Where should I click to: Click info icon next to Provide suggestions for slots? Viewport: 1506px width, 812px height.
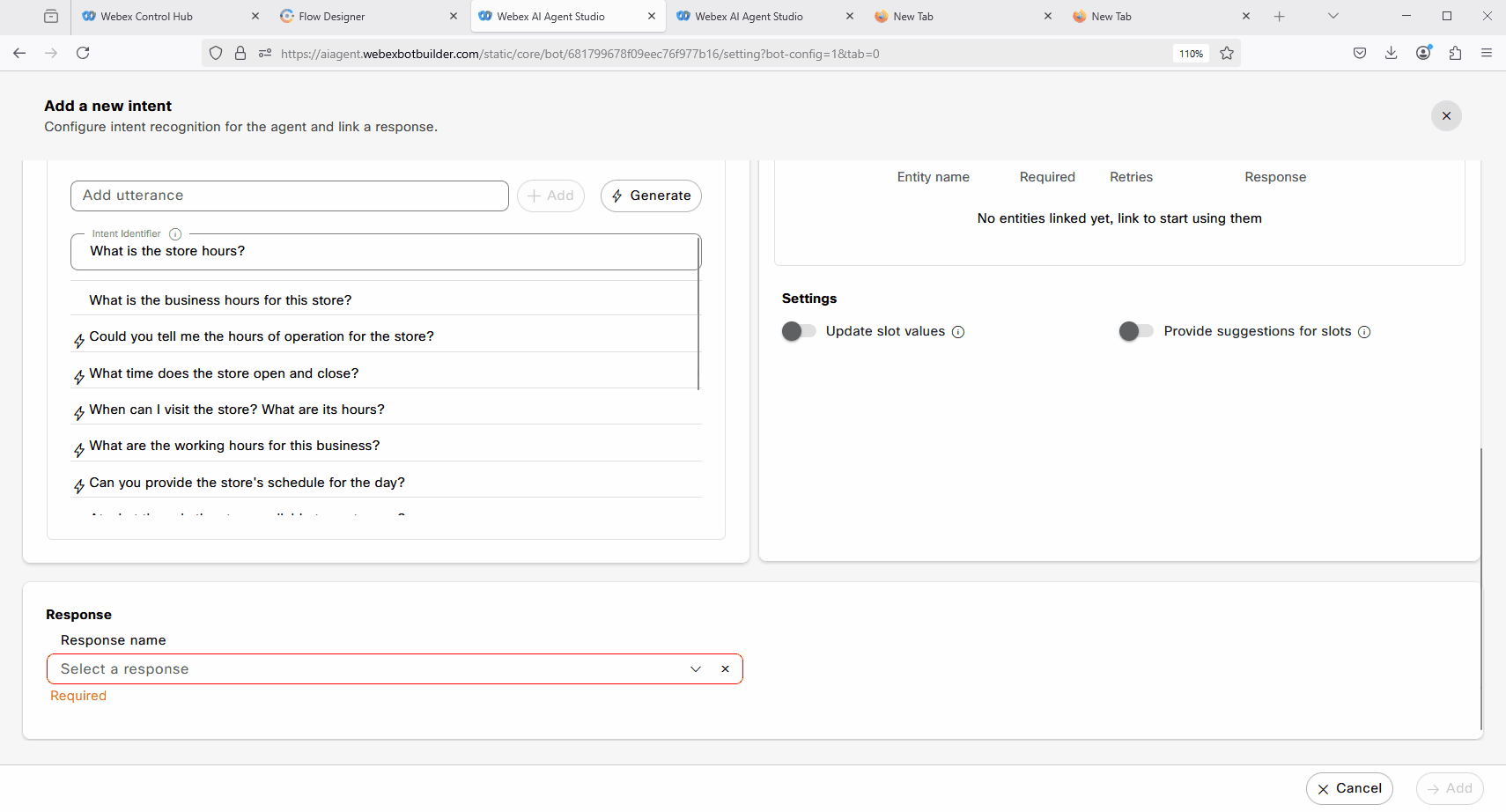[x=1364, y=332]
